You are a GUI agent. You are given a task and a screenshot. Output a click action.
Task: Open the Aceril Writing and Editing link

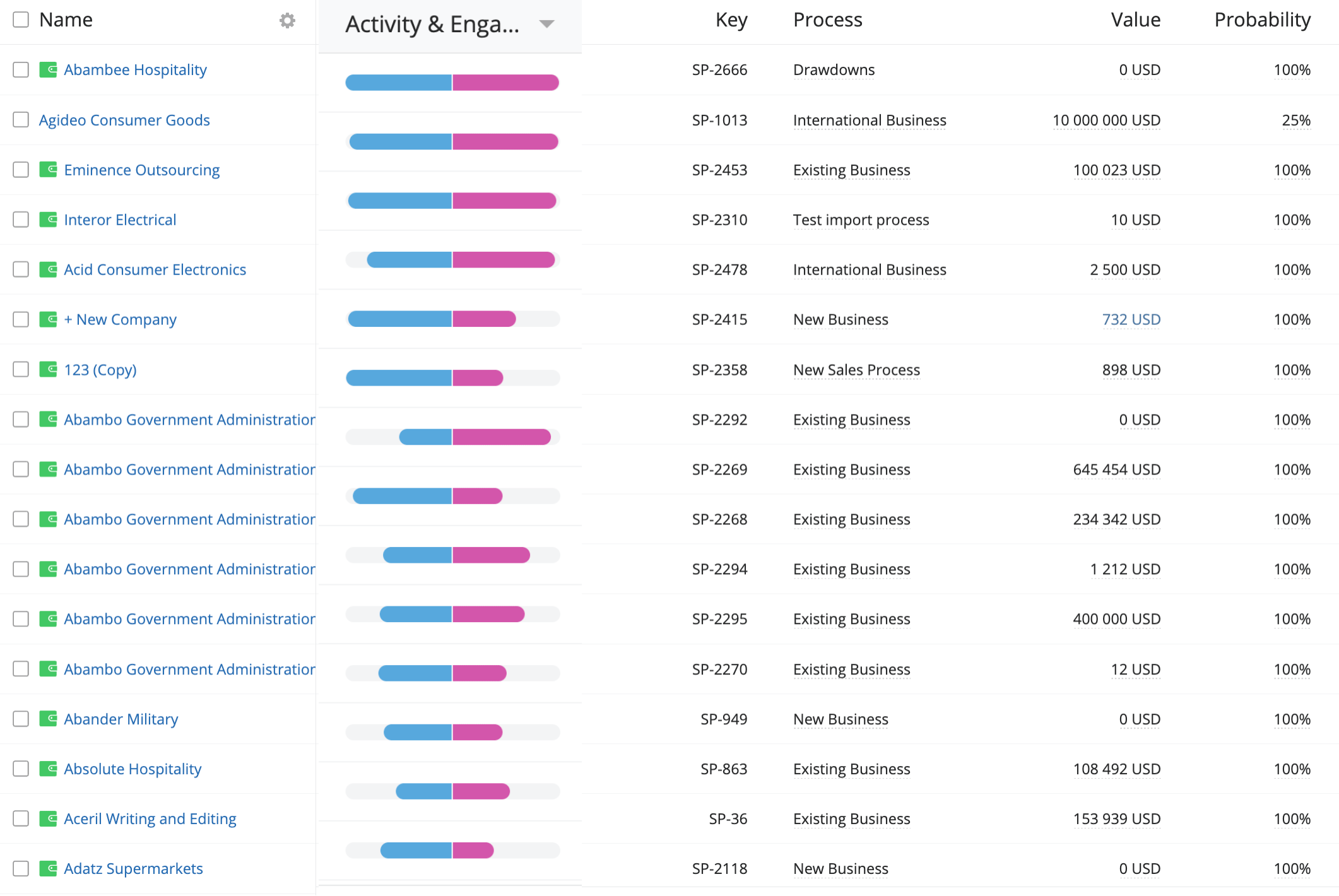(x=150, y=818)
